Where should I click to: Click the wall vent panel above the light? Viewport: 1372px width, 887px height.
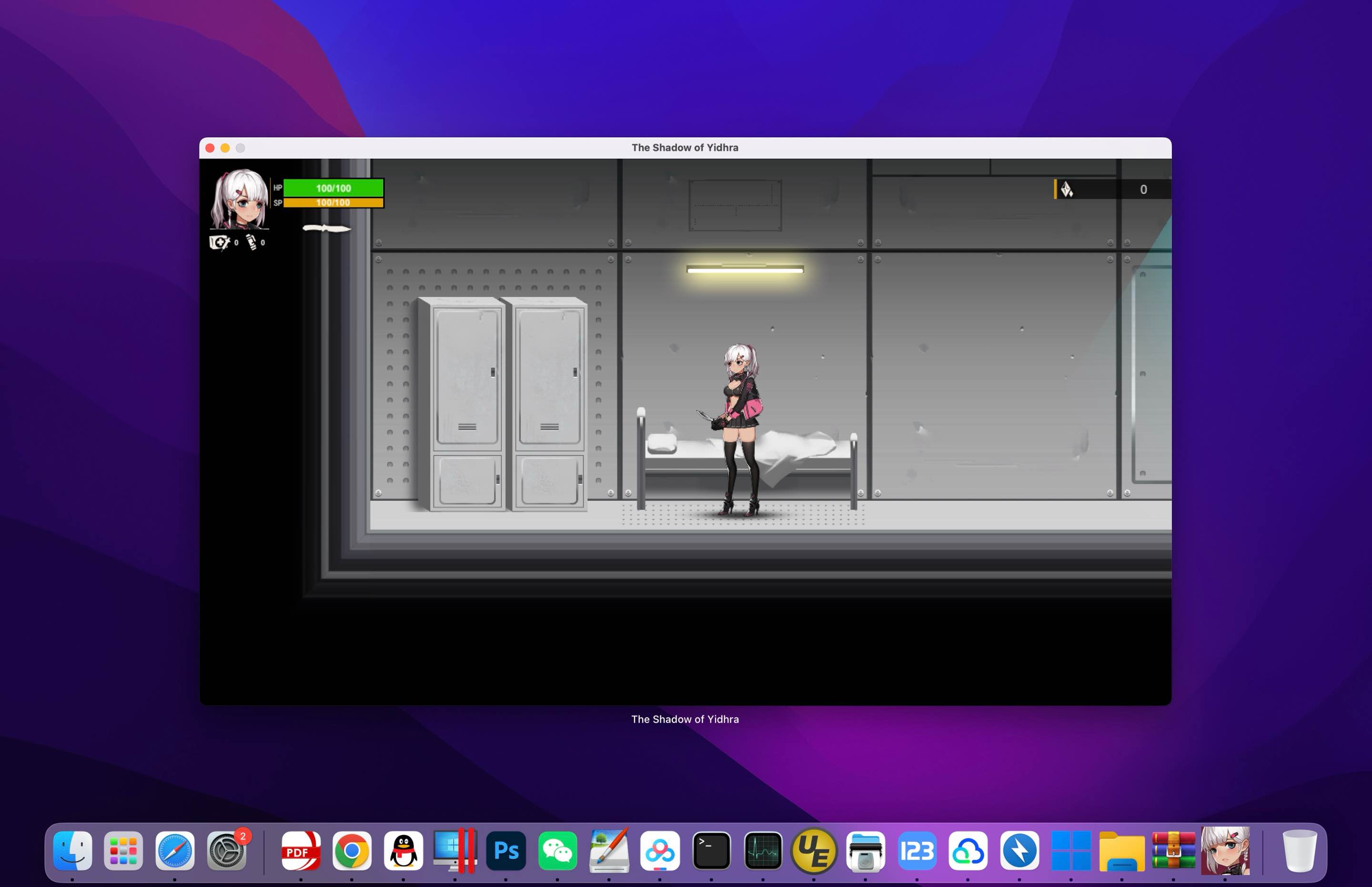[x=736, y=205]
